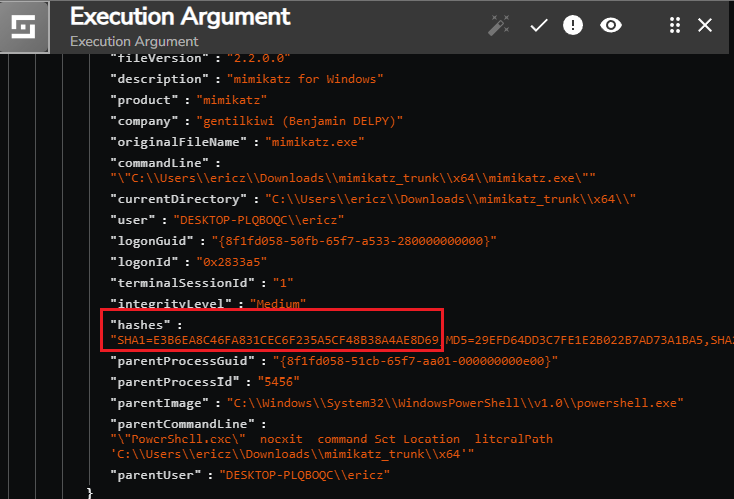Screen dimensions: 734x499
Task: Select the parentCommandLine PowerShell.exe line
Action: coord(331,439)
